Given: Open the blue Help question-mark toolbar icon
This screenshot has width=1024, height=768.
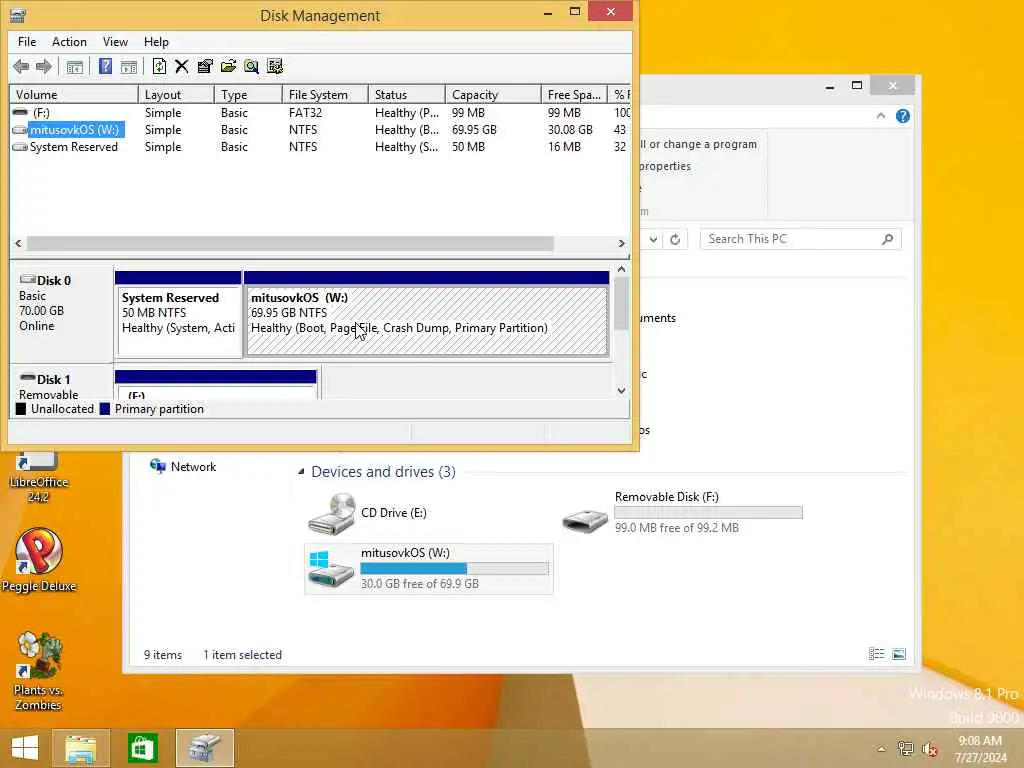Looking at the screenshot, I should click(x=105, y=66).
